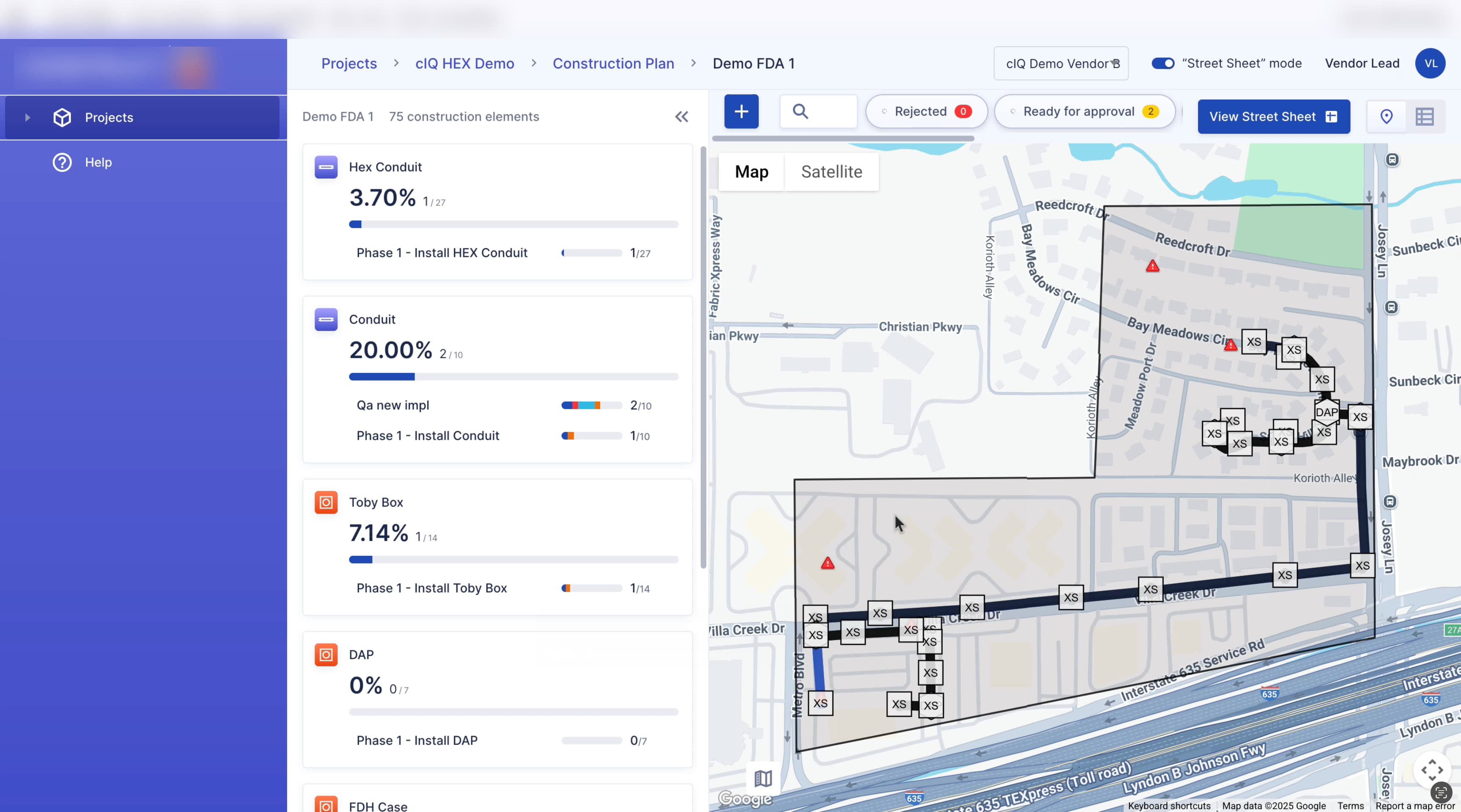
Task: Click the blue plus add button
Action: 741,112
